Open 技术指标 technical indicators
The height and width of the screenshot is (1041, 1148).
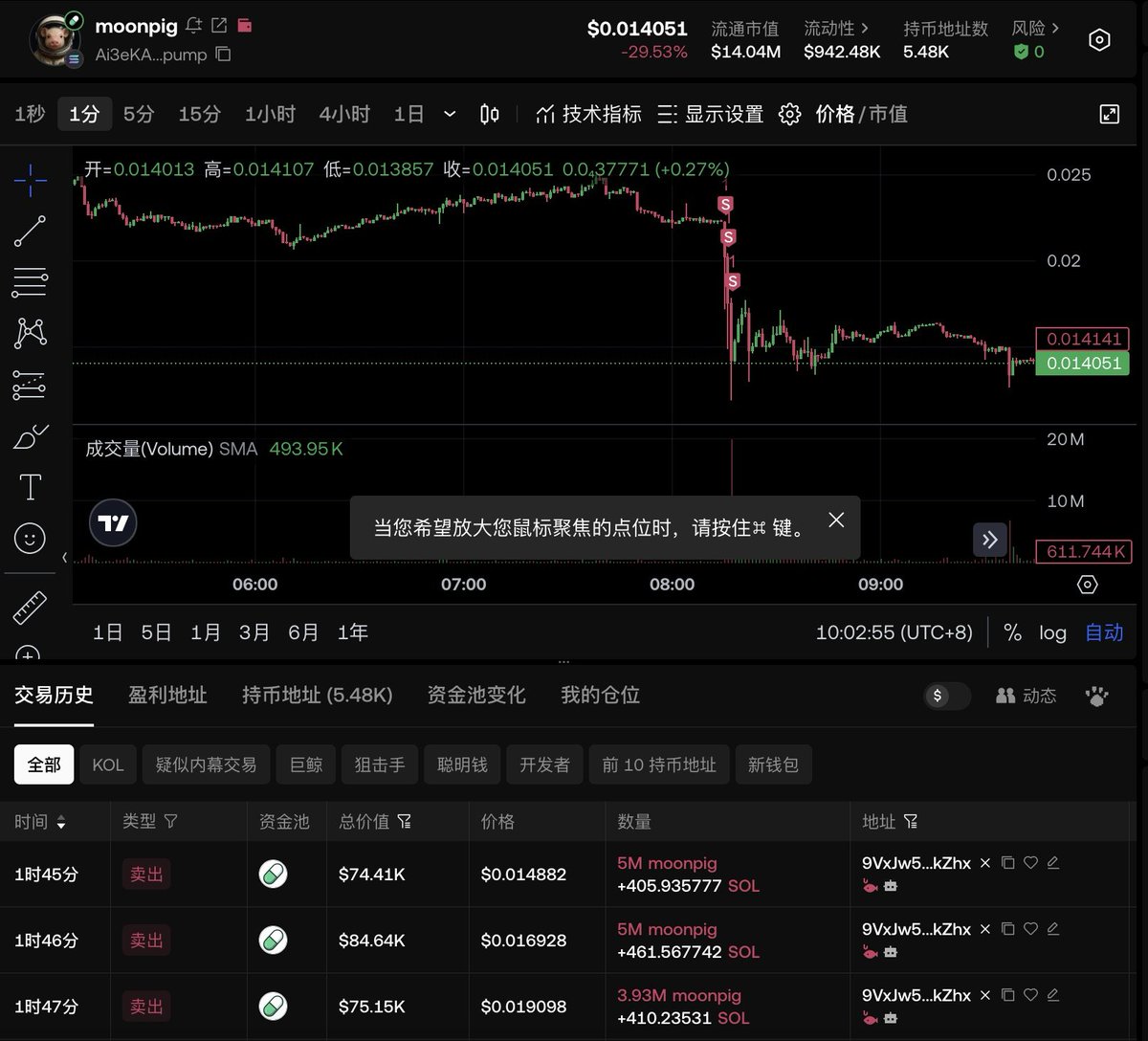[x=588, y=114]
